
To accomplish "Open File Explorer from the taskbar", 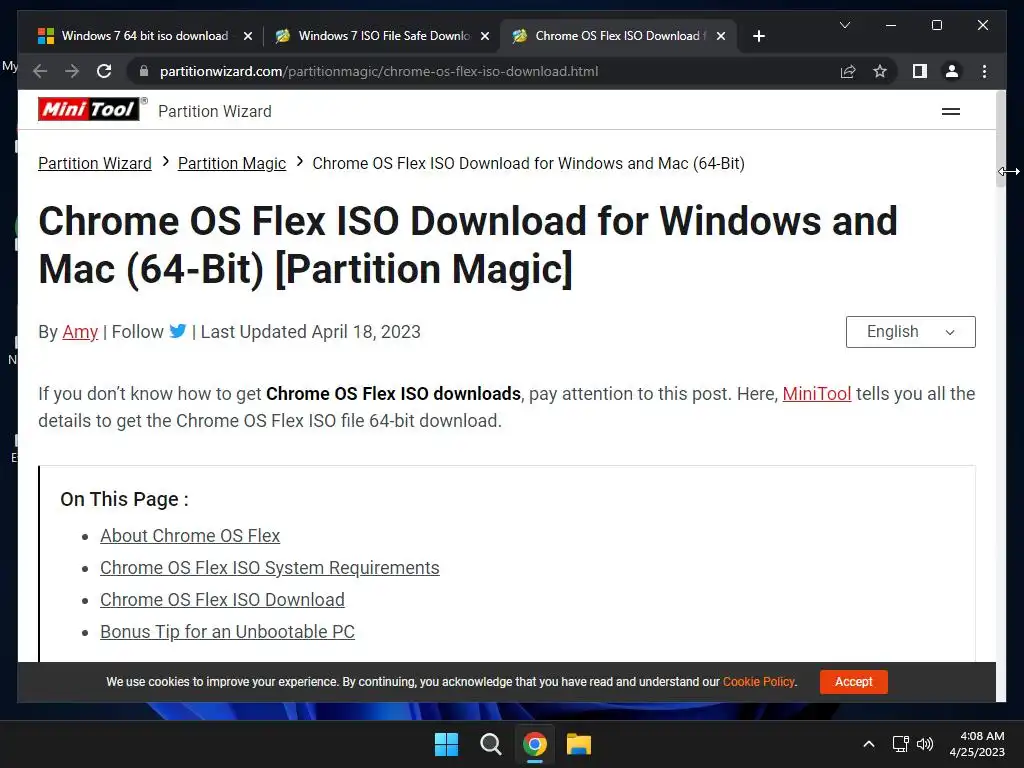I will click(579, 744).
